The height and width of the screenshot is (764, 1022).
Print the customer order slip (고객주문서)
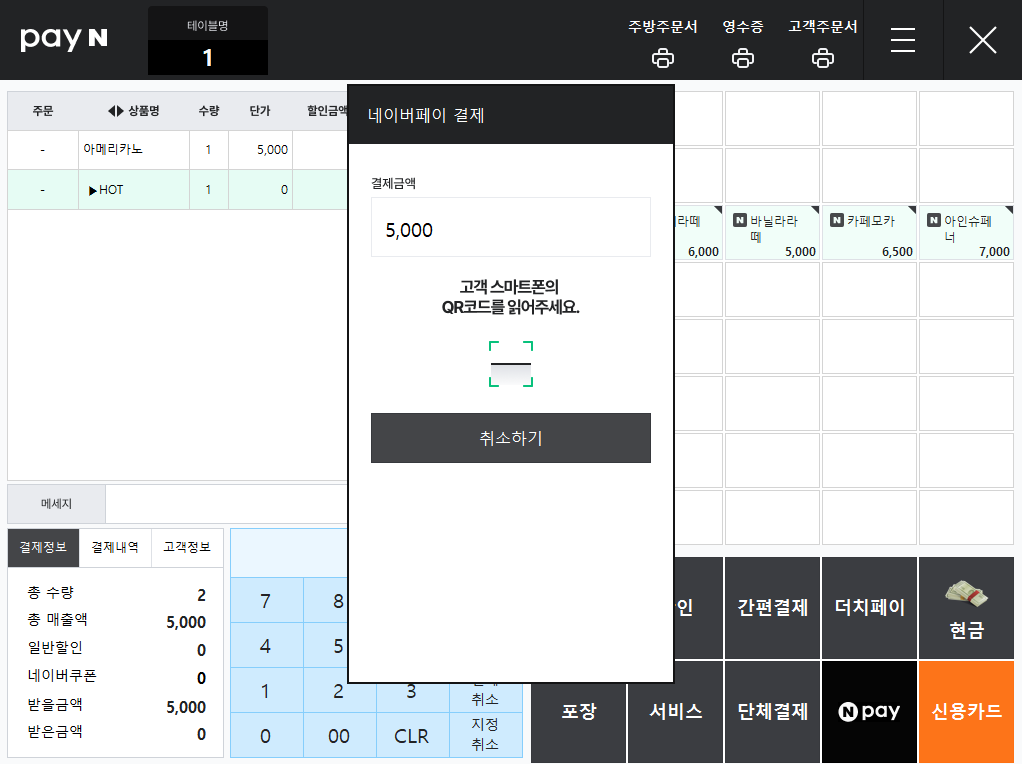[x=823, y=58]
